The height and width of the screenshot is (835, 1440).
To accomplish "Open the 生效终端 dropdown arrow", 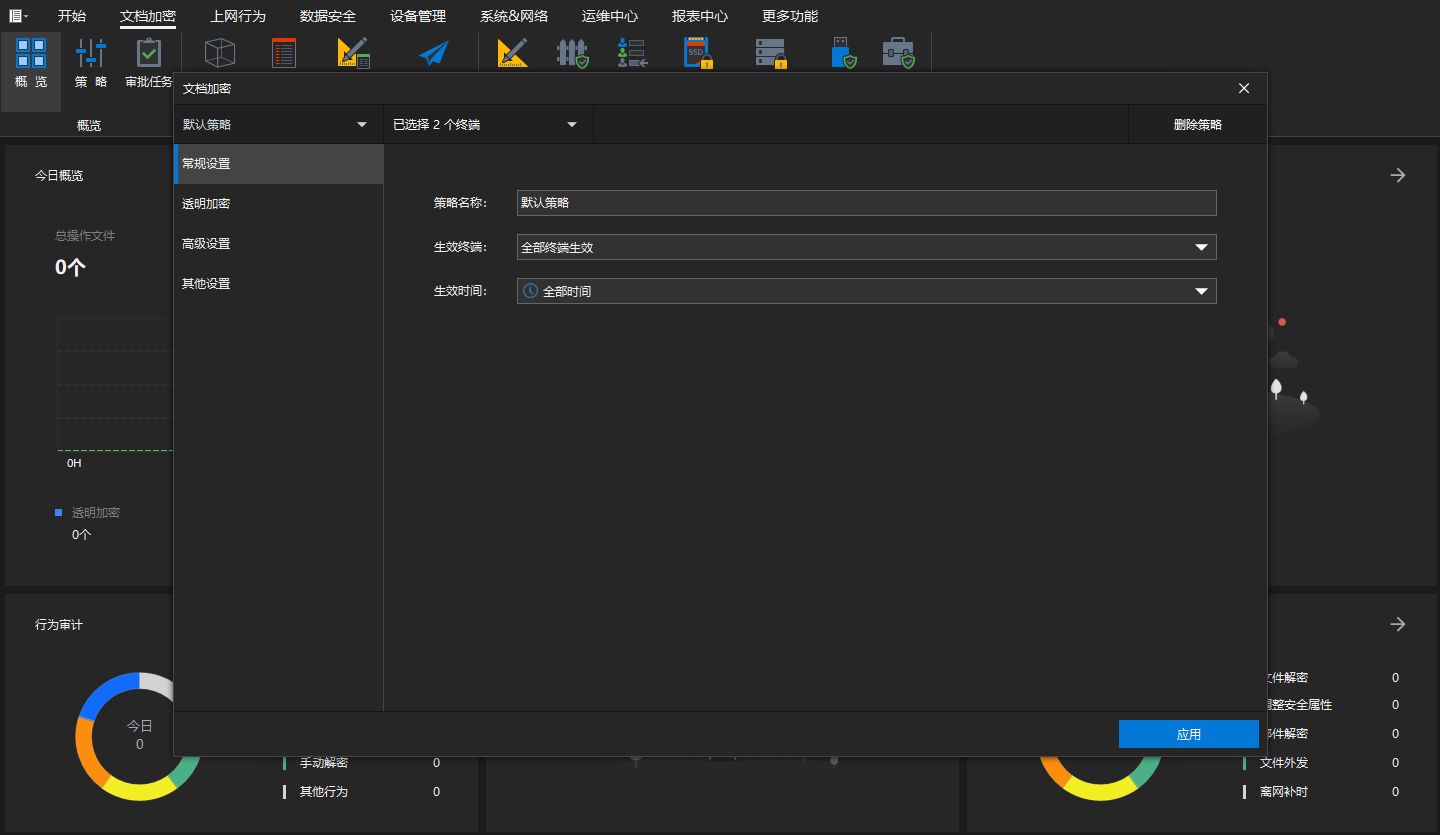I will (x=1202, y=247).
